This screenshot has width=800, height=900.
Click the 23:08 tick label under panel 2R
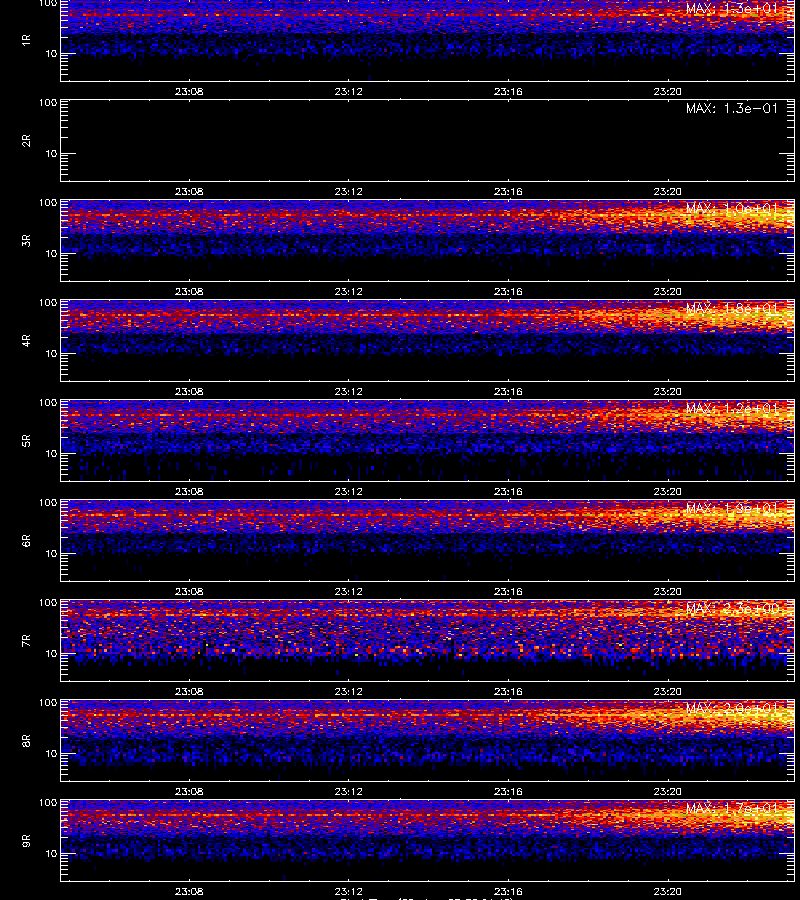(189, 191)
